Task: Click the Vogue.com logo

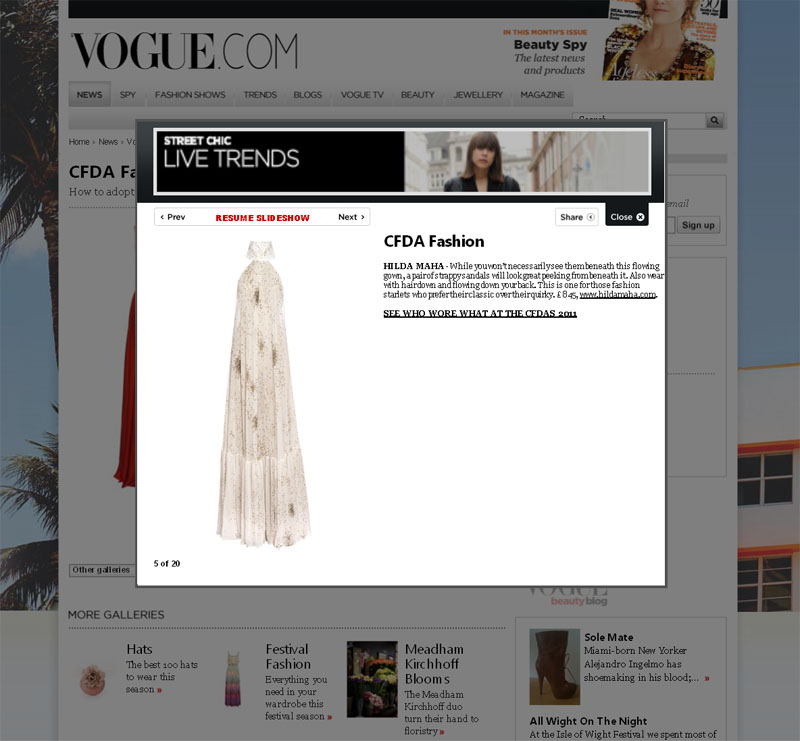Action: [184, 51]
